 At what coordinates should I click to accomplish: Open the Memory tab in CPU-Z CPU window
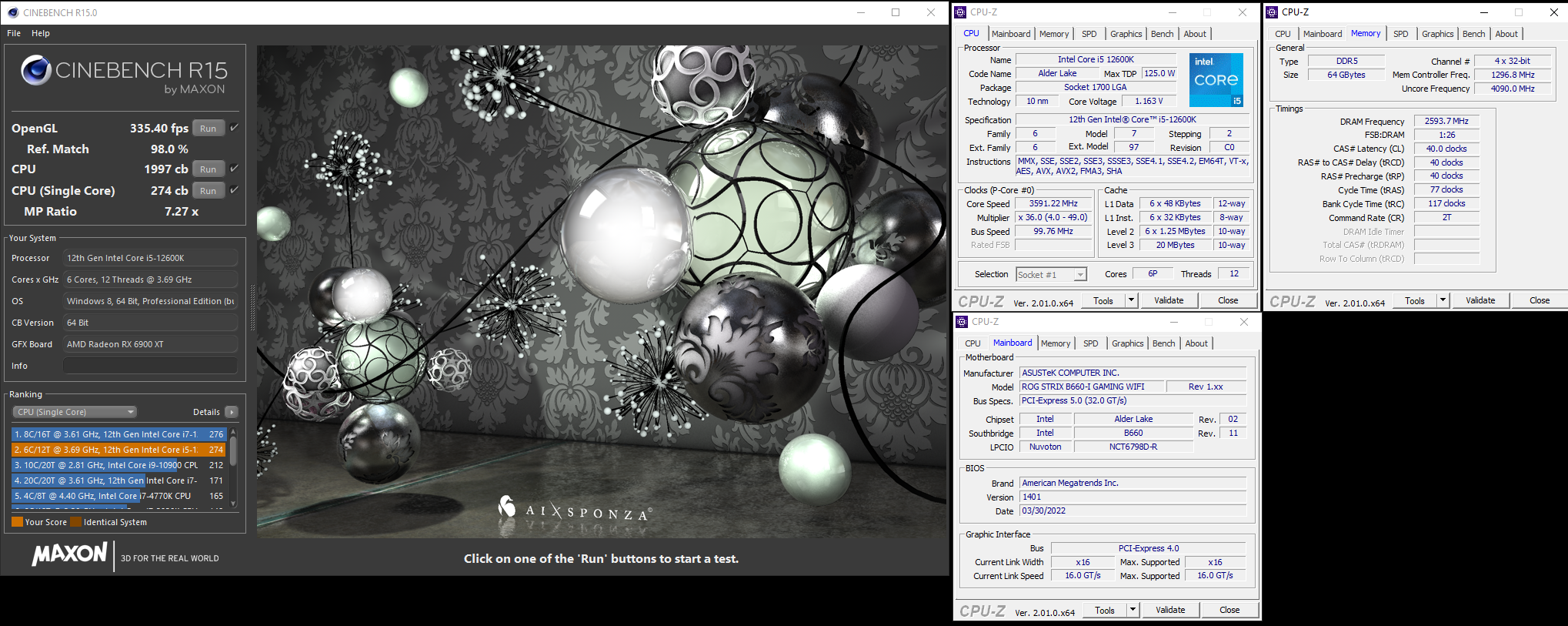click(1054, 34)
